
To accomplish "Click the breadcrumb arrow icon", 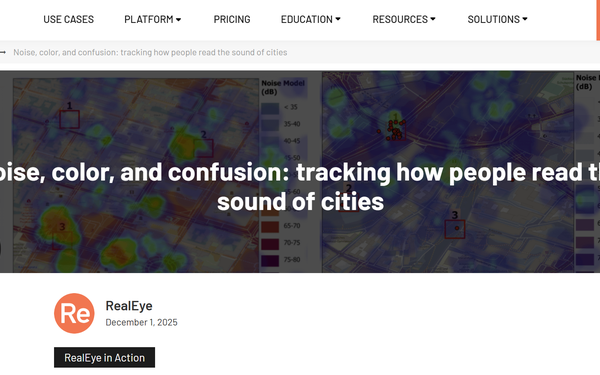I will (3, 52).
